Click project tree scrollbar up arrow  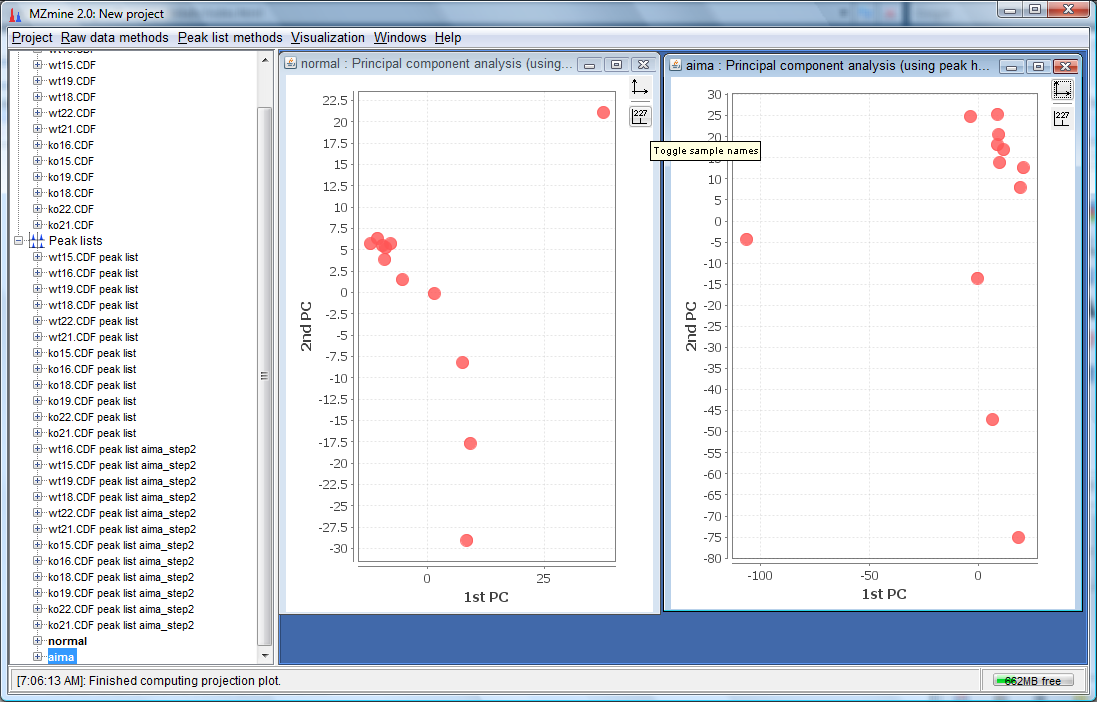coord(264,60)
